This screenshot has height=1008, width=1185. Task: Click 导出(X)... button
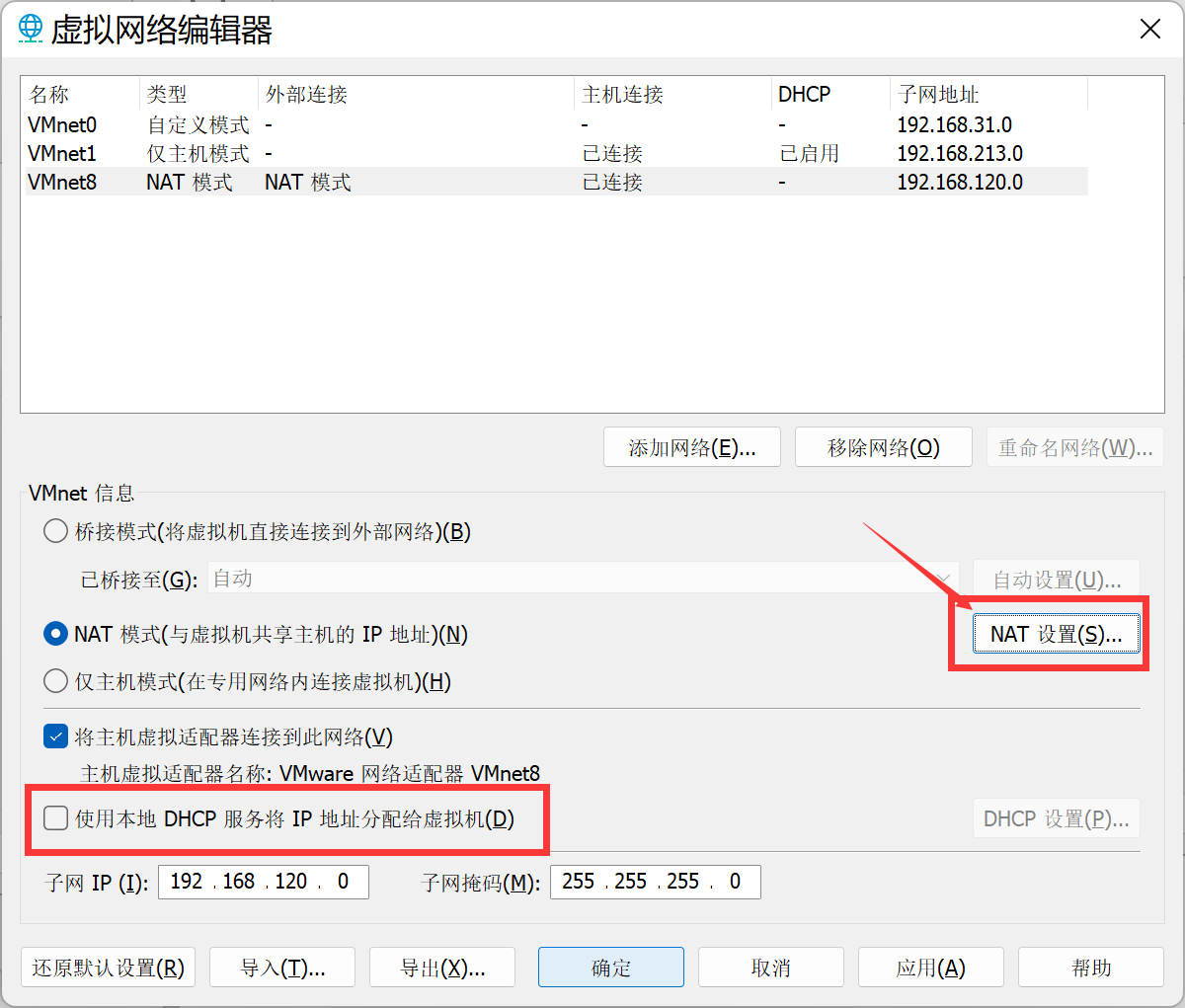point(442,968)
